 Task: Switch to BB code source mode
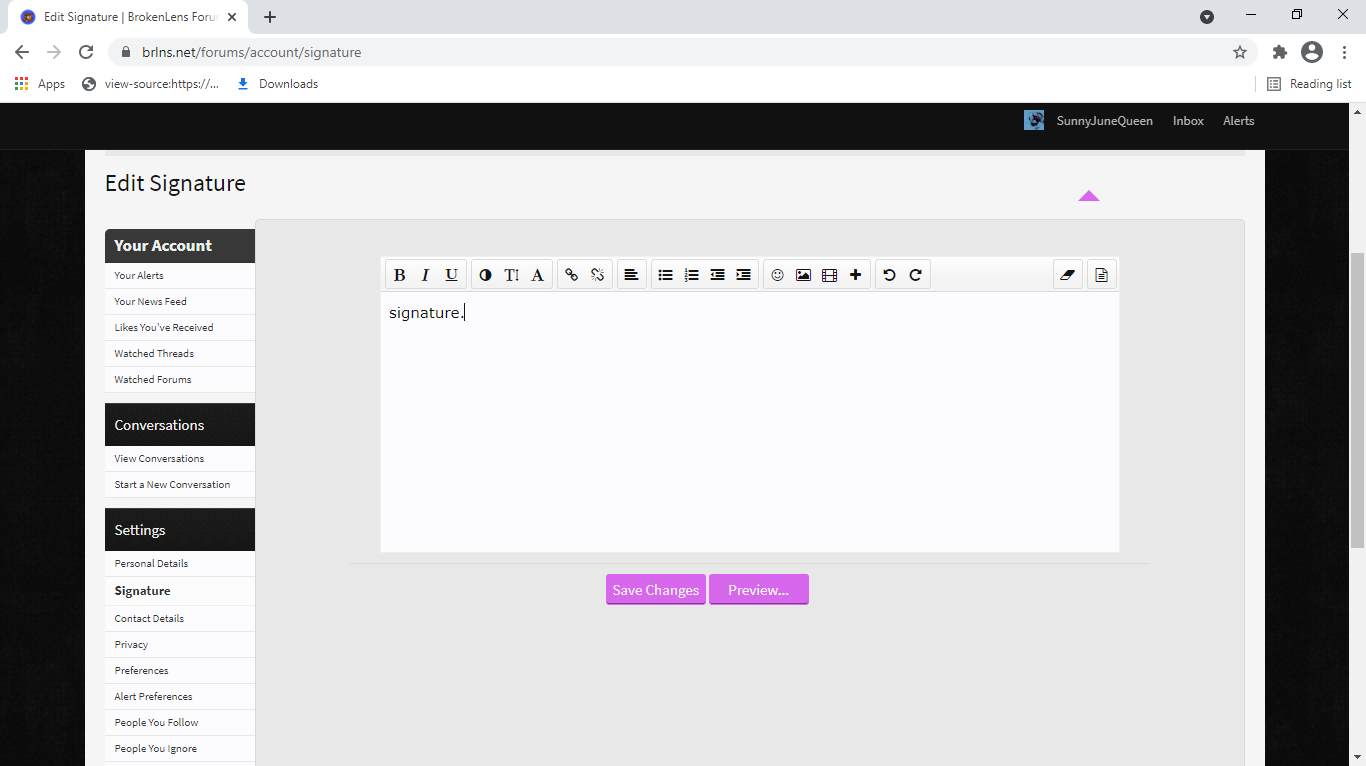coord(1101,275)
